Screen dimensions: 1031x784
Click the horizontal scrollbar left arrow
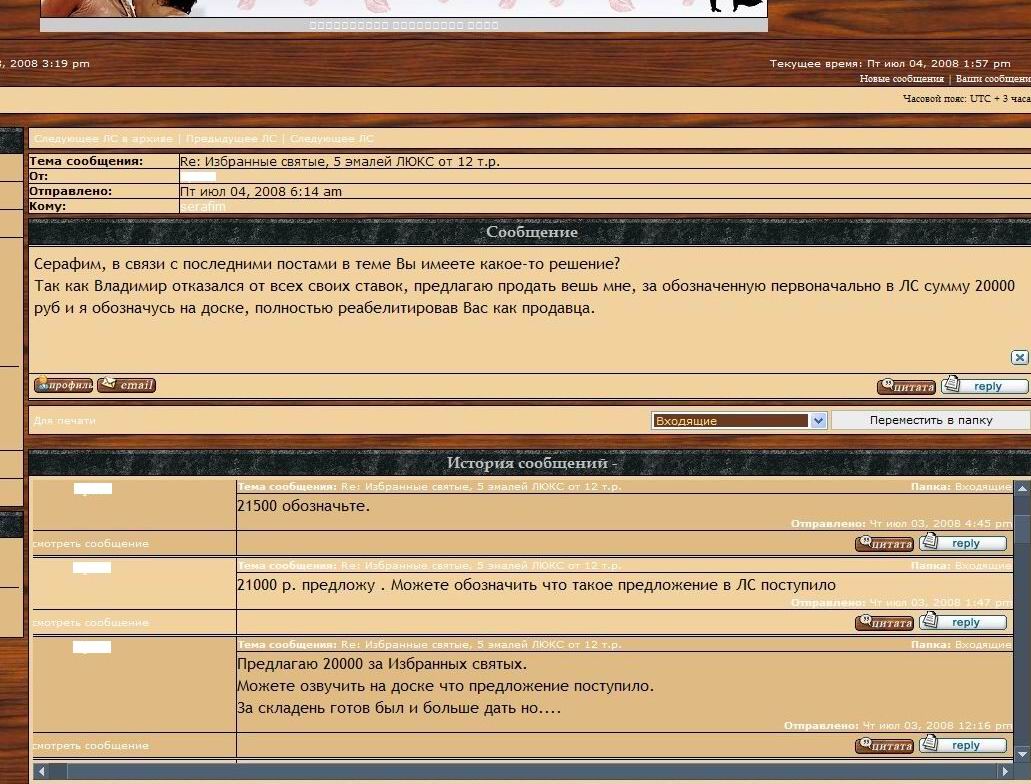click(x=41, y=771)
